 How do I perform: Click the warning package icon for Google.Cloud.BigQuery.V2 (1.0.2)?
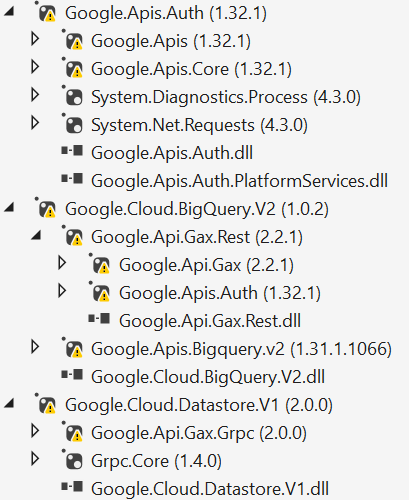pyautogui.click(x=47, y=209)
